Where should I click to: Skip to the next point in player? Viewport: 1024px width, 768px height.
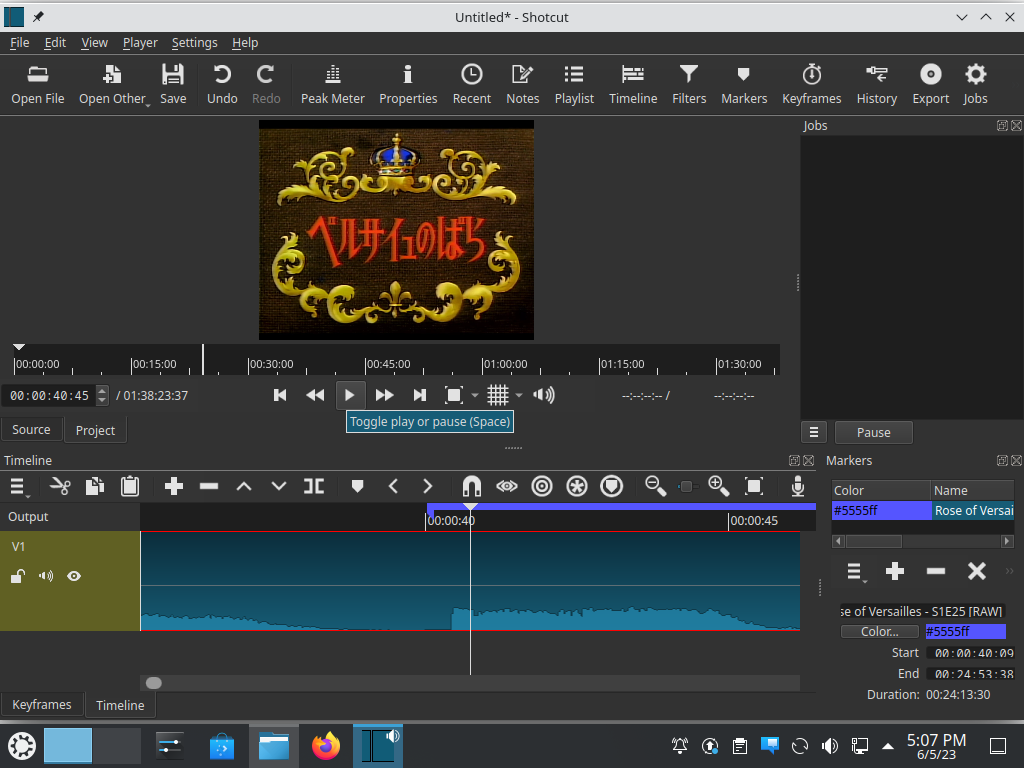[x=419, y=395]
